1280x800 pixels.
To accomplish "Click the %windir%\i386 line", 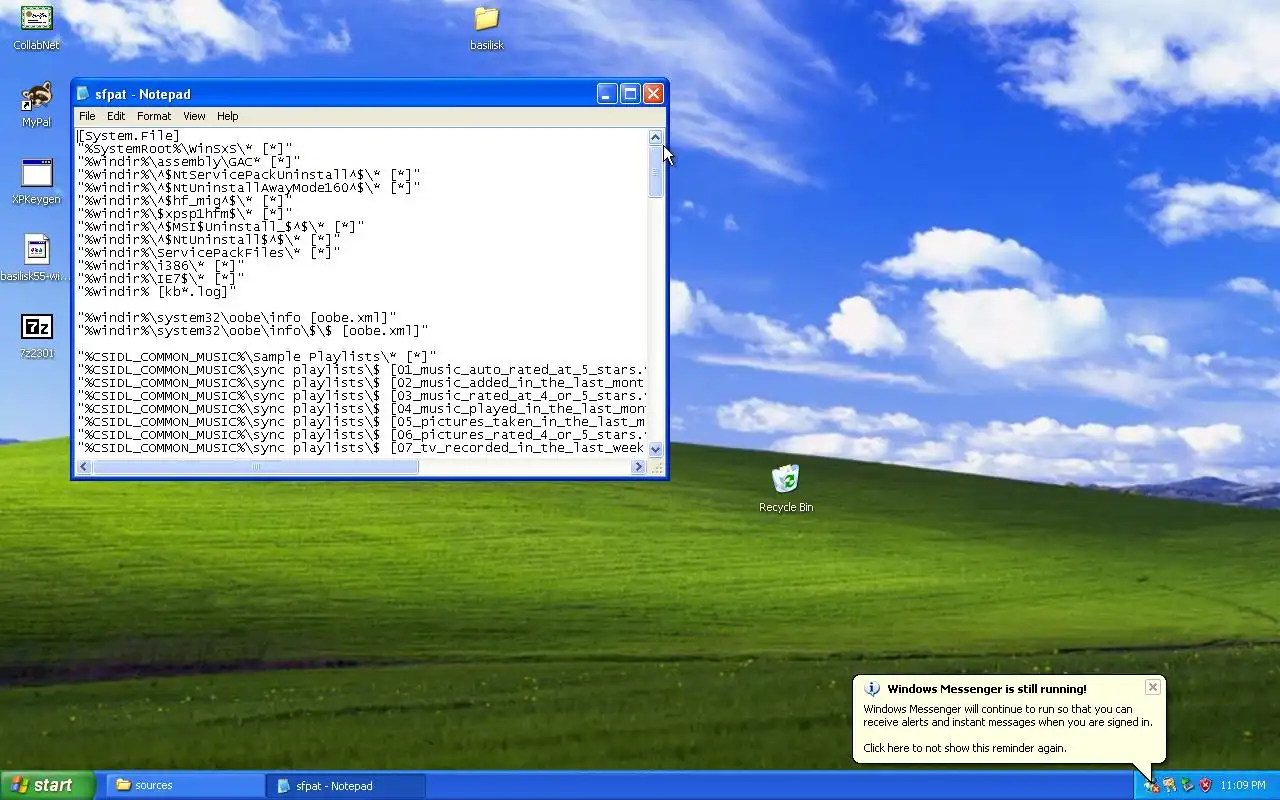I will tap(161, 266).
